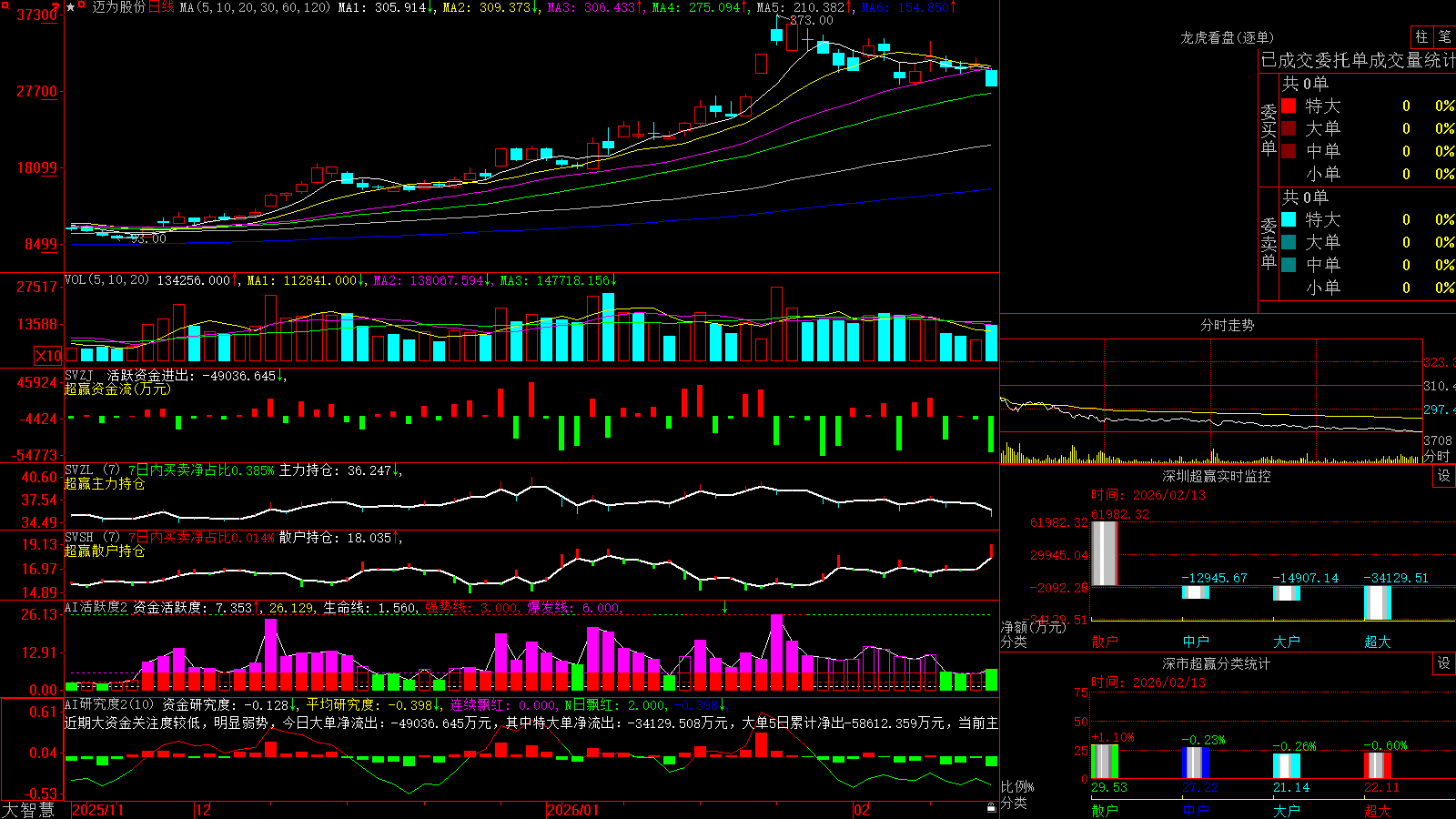The height and width of the screenshot is (819, 1456).
Task: Open 设 settings for 深市超赢分类统计
Action: point(1444,663)
